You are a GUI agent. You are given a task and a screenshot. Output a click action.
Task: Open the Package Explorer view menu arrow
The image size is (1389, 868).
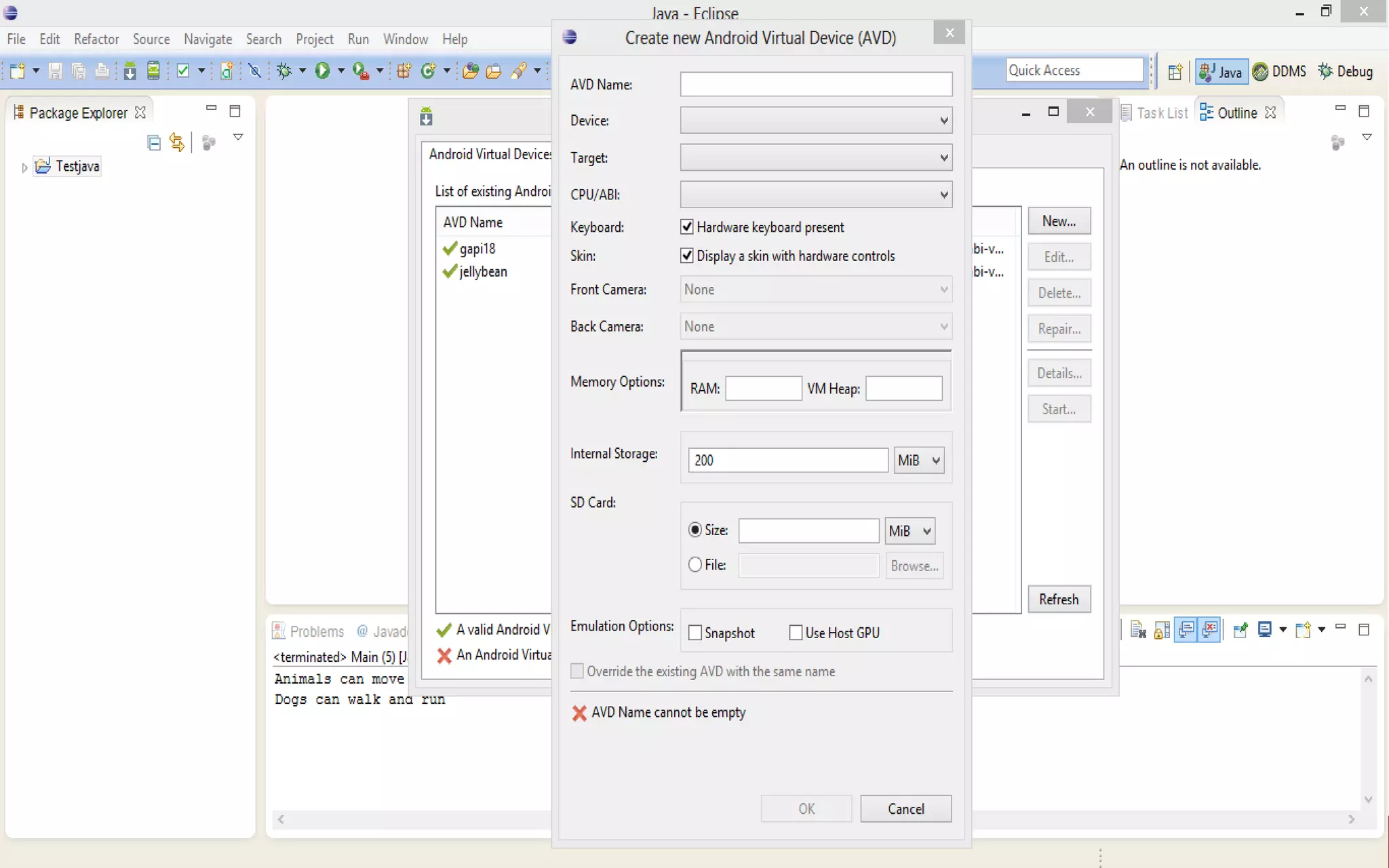[x=238, y=138]
